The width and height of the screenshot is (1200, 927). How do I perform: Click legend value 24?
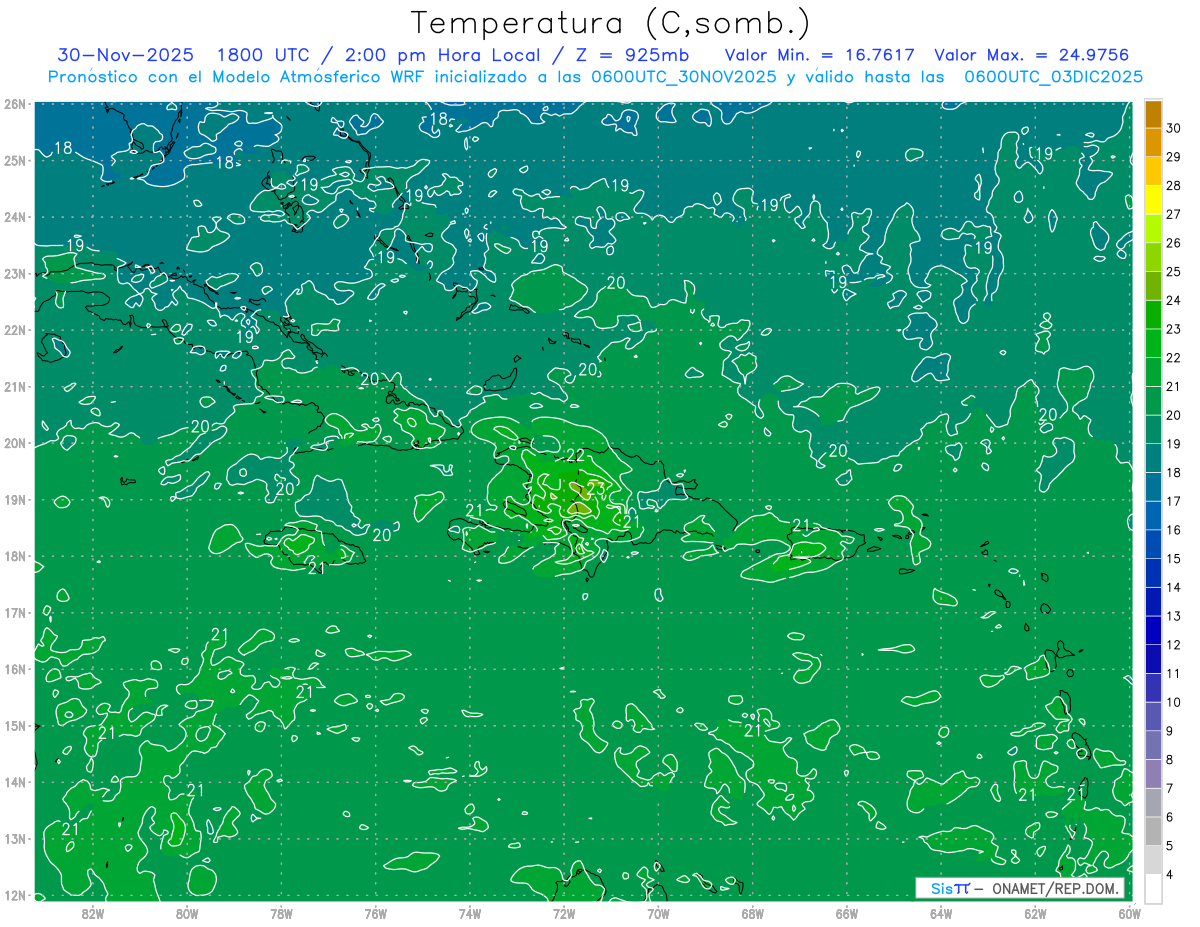click(x=1173, y=300)
